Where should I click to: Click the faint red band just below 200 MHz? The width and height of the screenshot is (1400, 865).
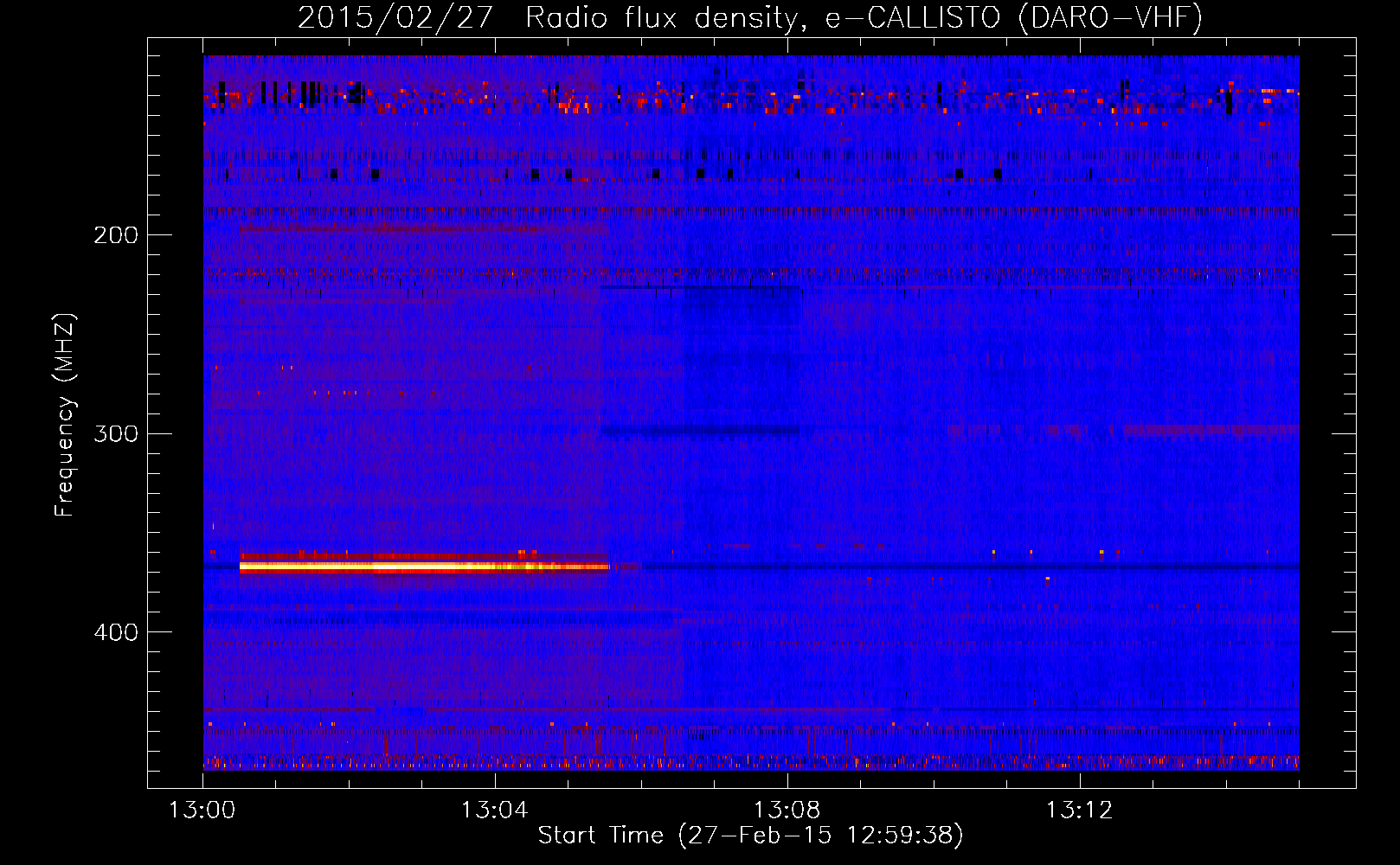click(423, 228)
